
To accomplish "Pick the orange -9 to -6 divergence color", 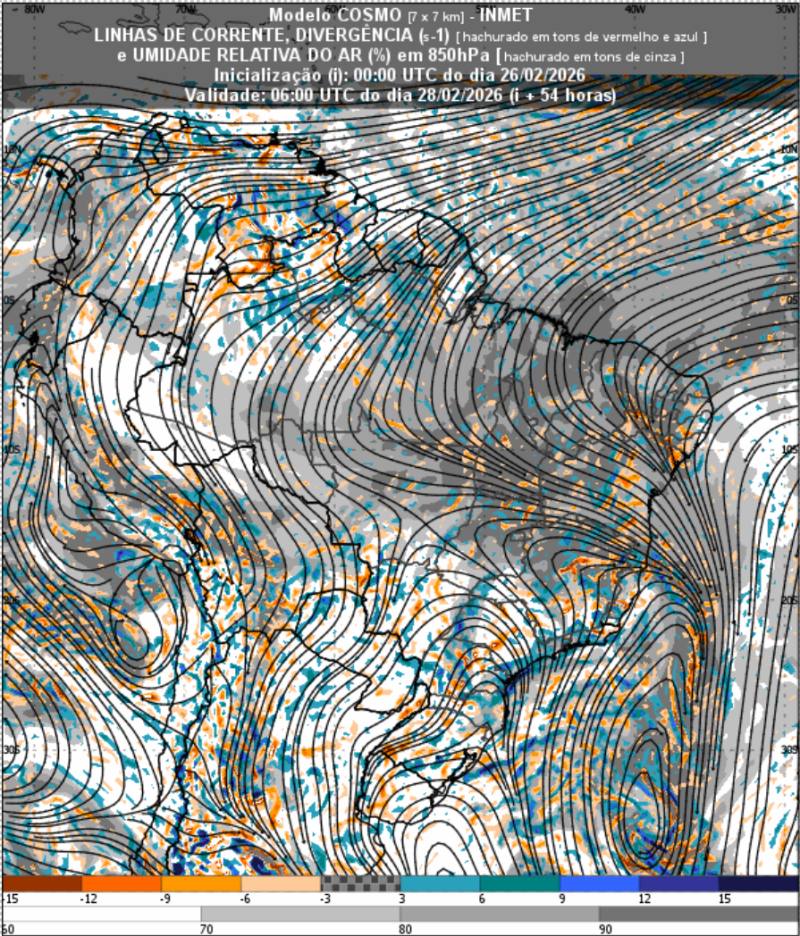I will (201, 884).
